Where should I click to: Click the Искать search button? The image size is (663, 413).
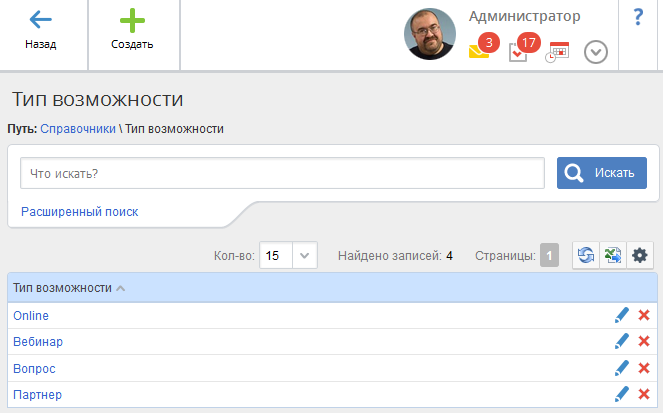pyautogui.click(x=602, y=173)
